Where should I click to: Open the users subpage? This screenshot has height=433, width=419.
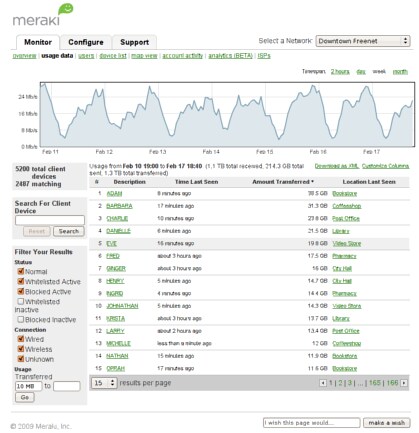click(86, 56)
